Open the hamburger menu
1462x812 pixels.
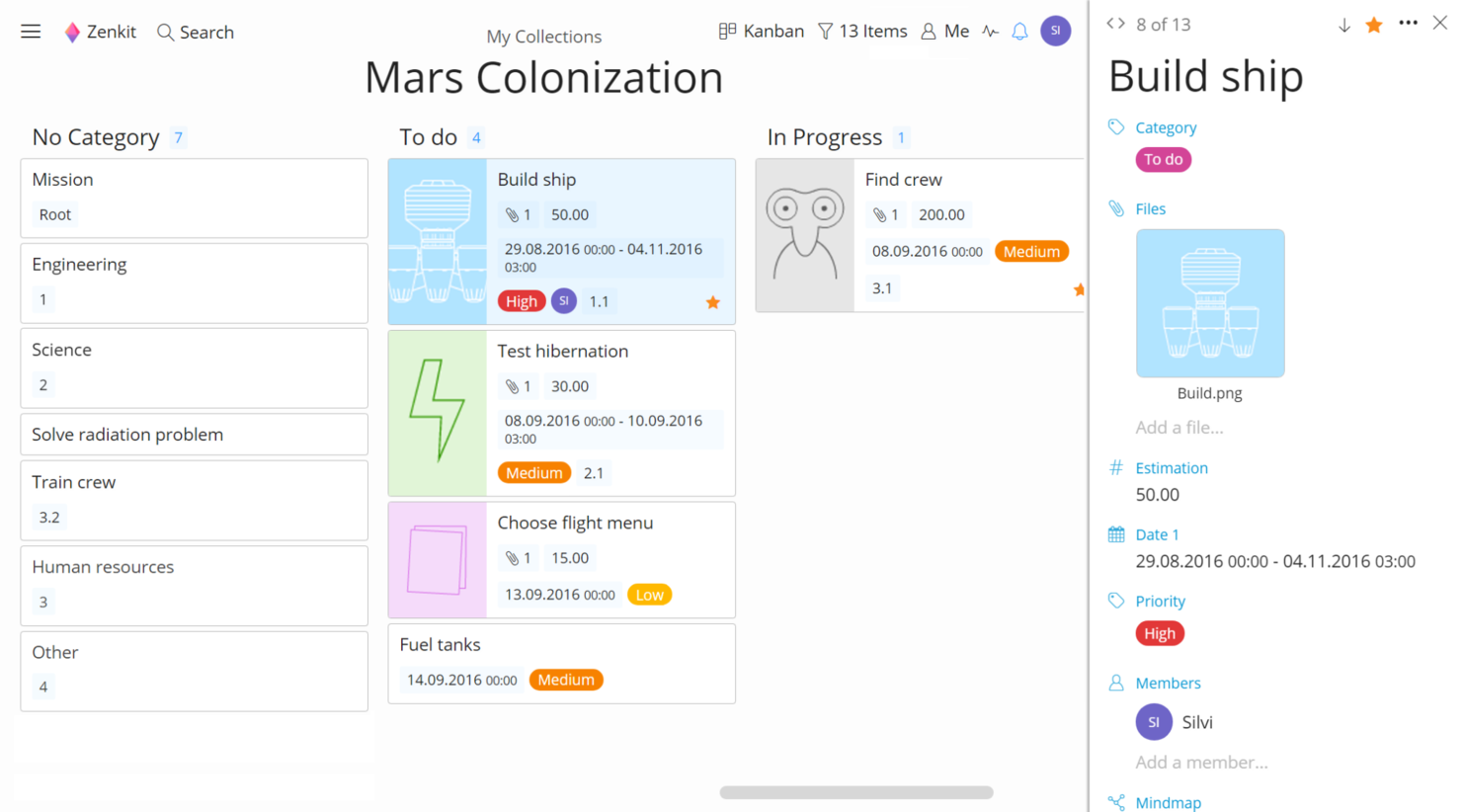[x=30, y=31]
